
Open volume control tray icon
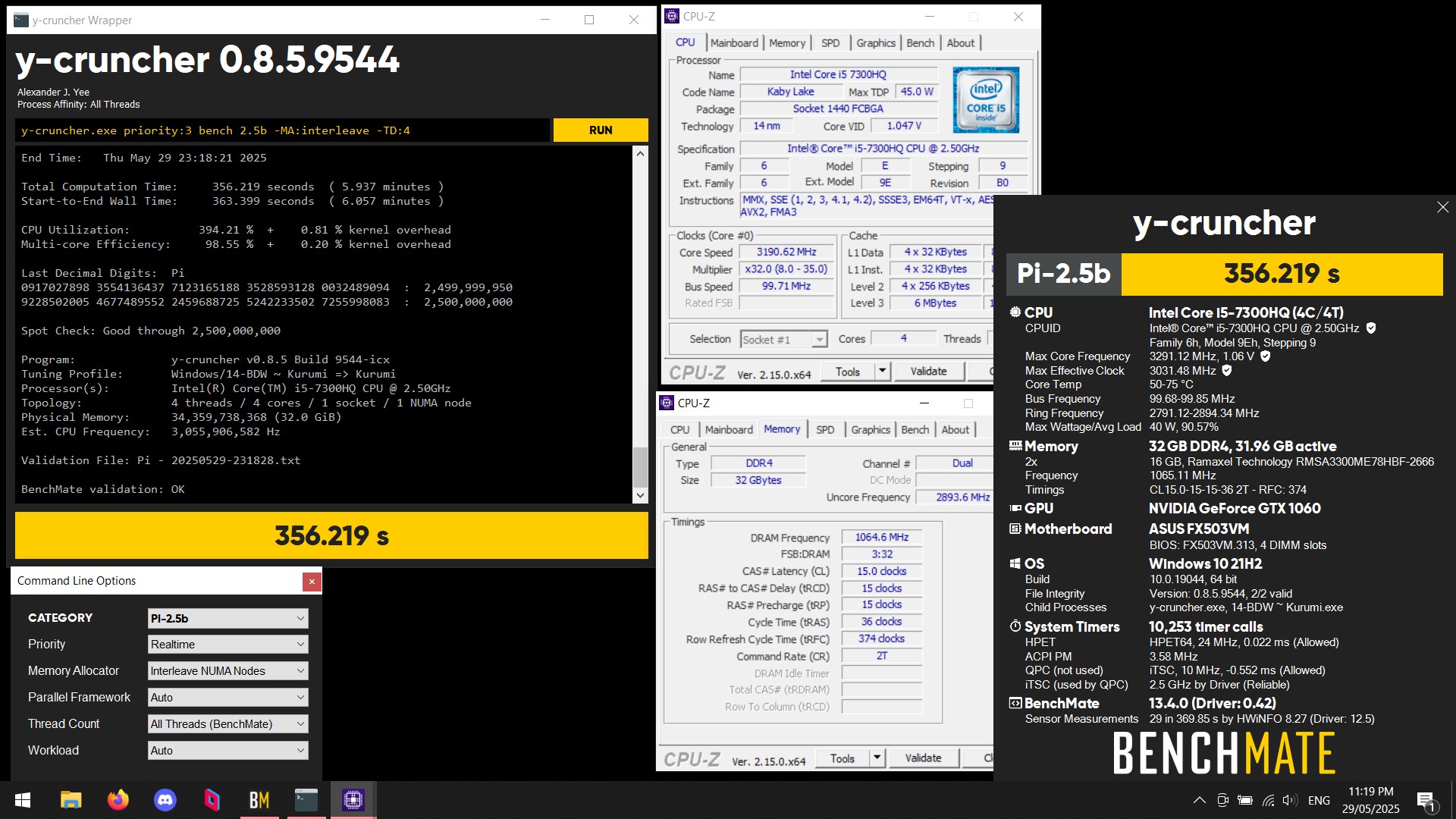(x=1290, y=800)
